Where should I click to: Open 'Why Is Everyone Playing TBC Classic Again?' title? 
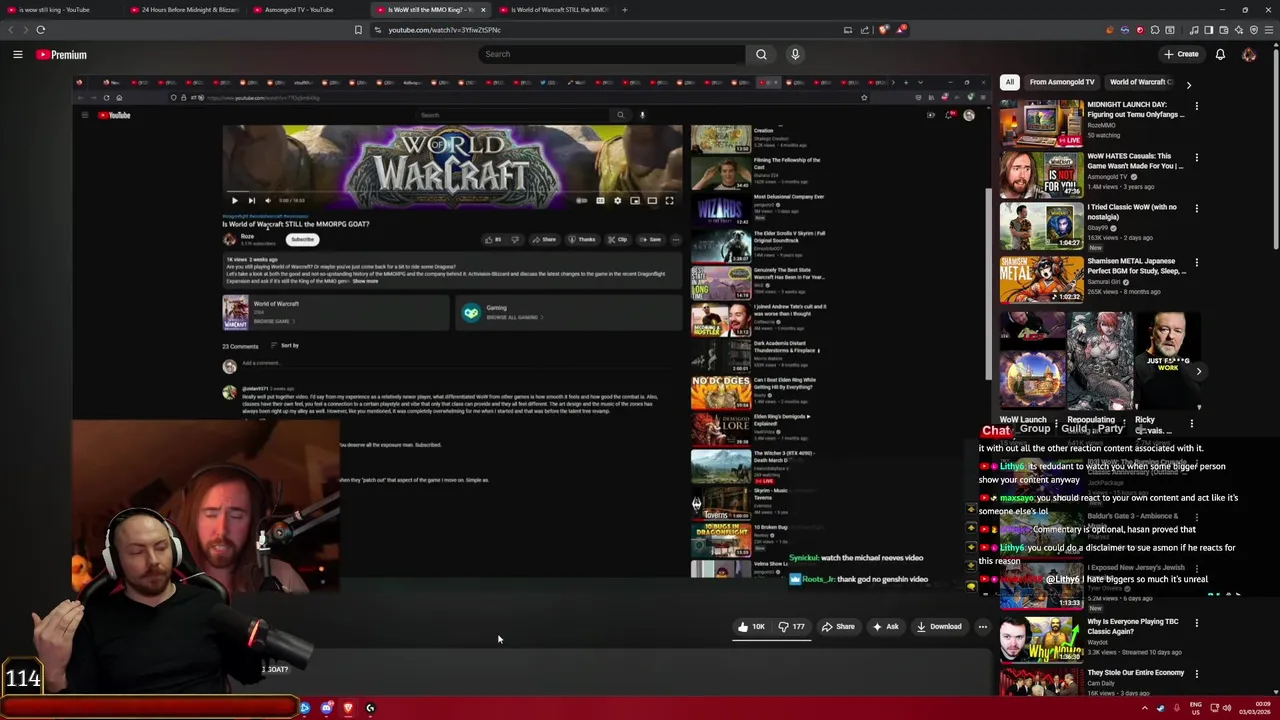point(1133,627)
